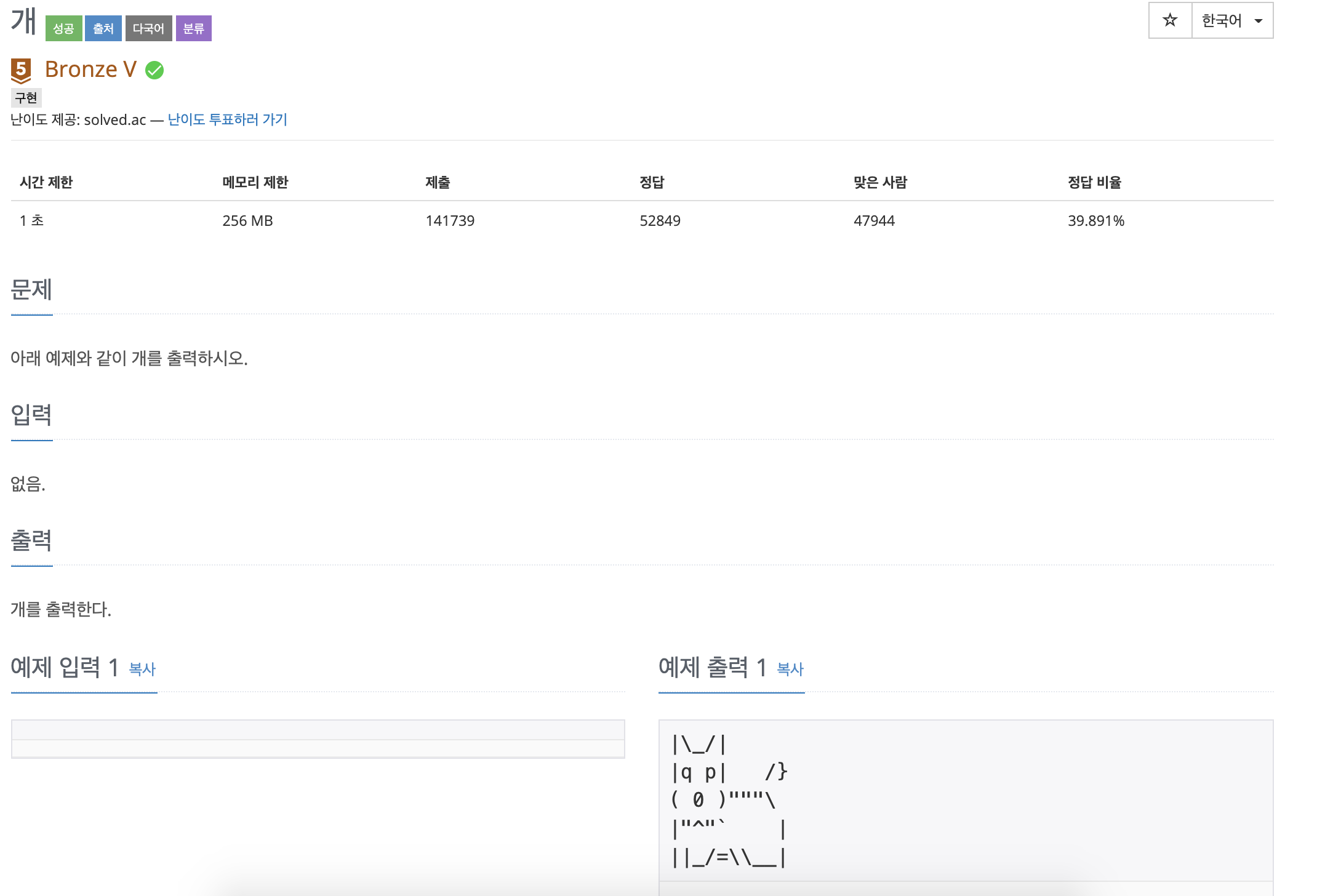Copy example output 1 via 복사
Screen dimensions: 1317x896
[x=790, y=669]
